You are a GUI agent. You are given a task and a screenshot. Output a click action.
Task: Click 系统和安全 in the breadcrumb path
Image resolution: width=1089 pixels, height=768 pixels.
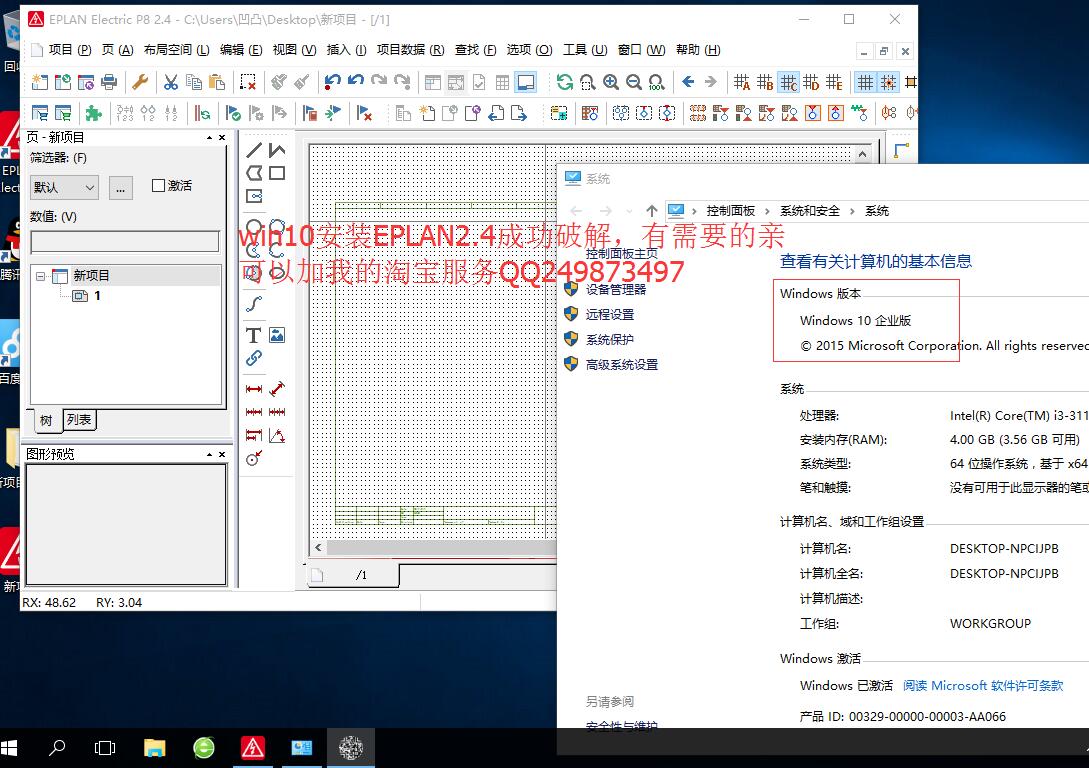tap(810, 211)
